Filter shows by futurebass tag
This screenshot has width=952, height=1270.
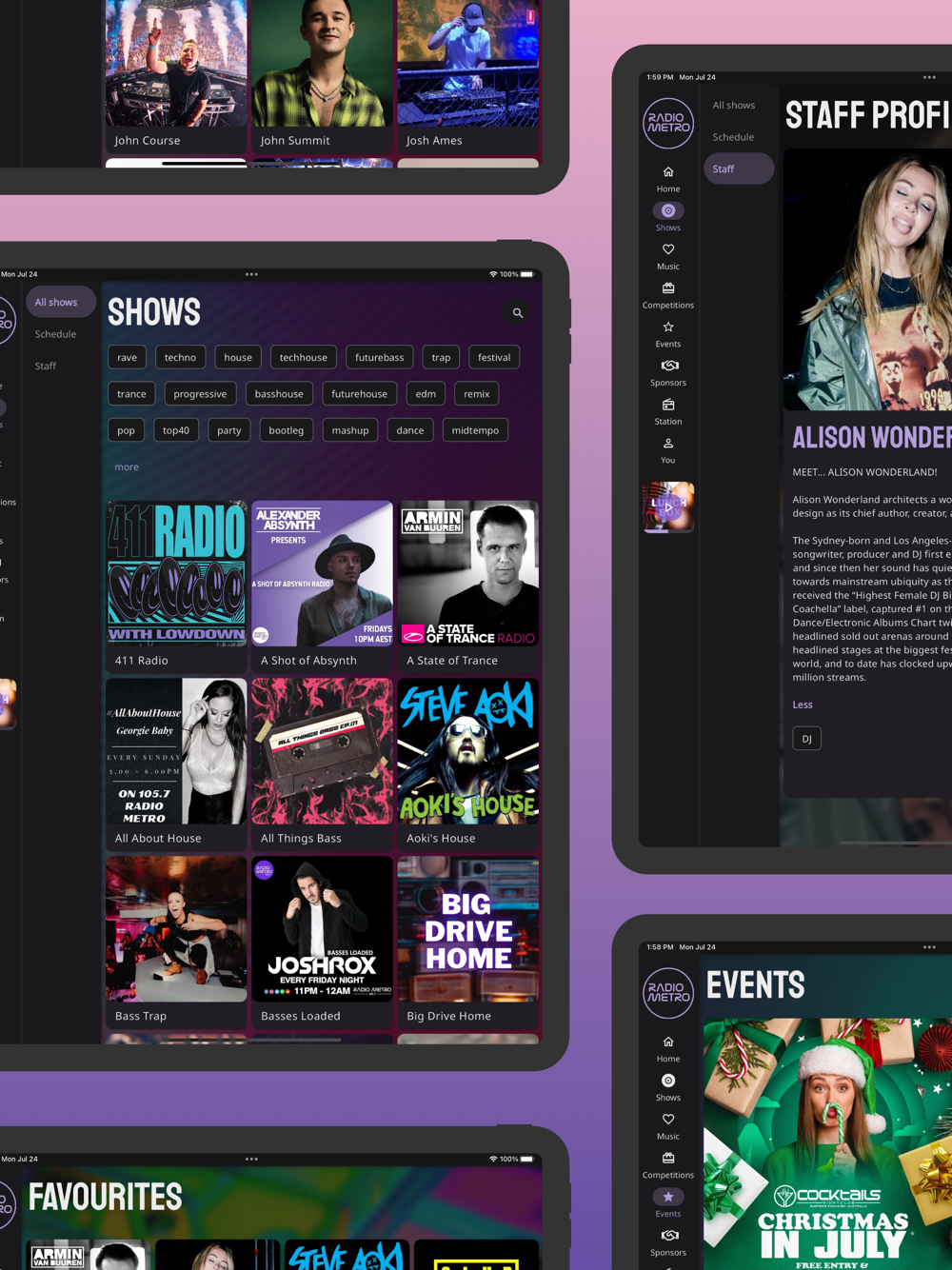click(380, 358)
